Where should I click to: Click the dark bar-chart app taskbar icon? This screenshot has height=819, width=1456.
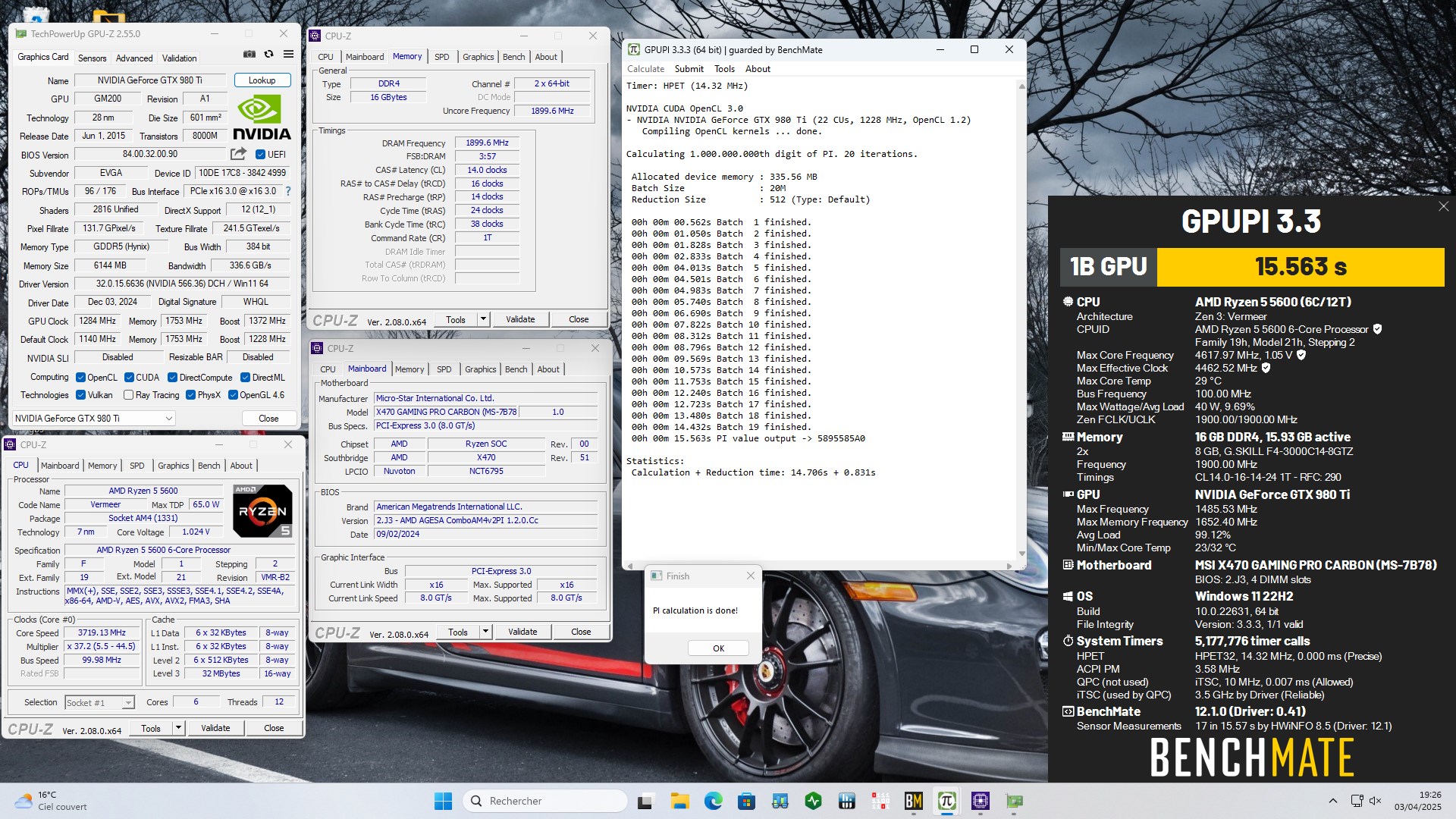[x=846, y=801]
